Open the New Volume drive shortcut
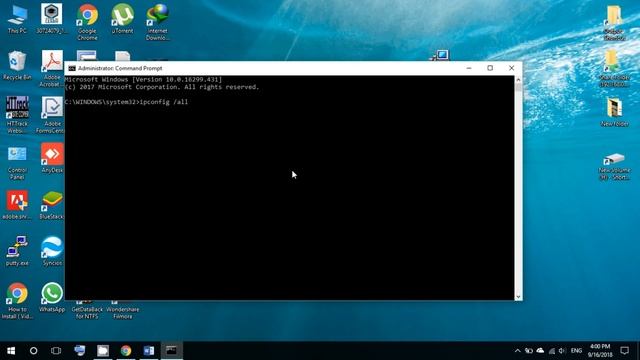 point(614,167)
